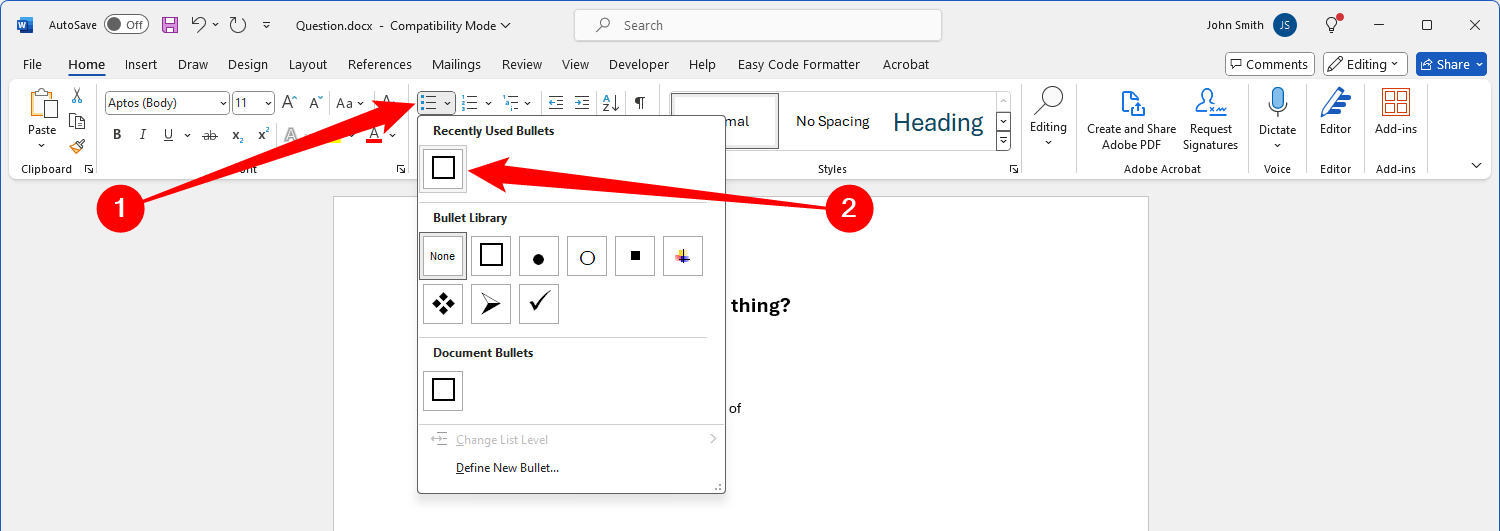Click the Create and Share Adobe PDF icon
Viewport: 1500px width, 531px height.
1131,103
